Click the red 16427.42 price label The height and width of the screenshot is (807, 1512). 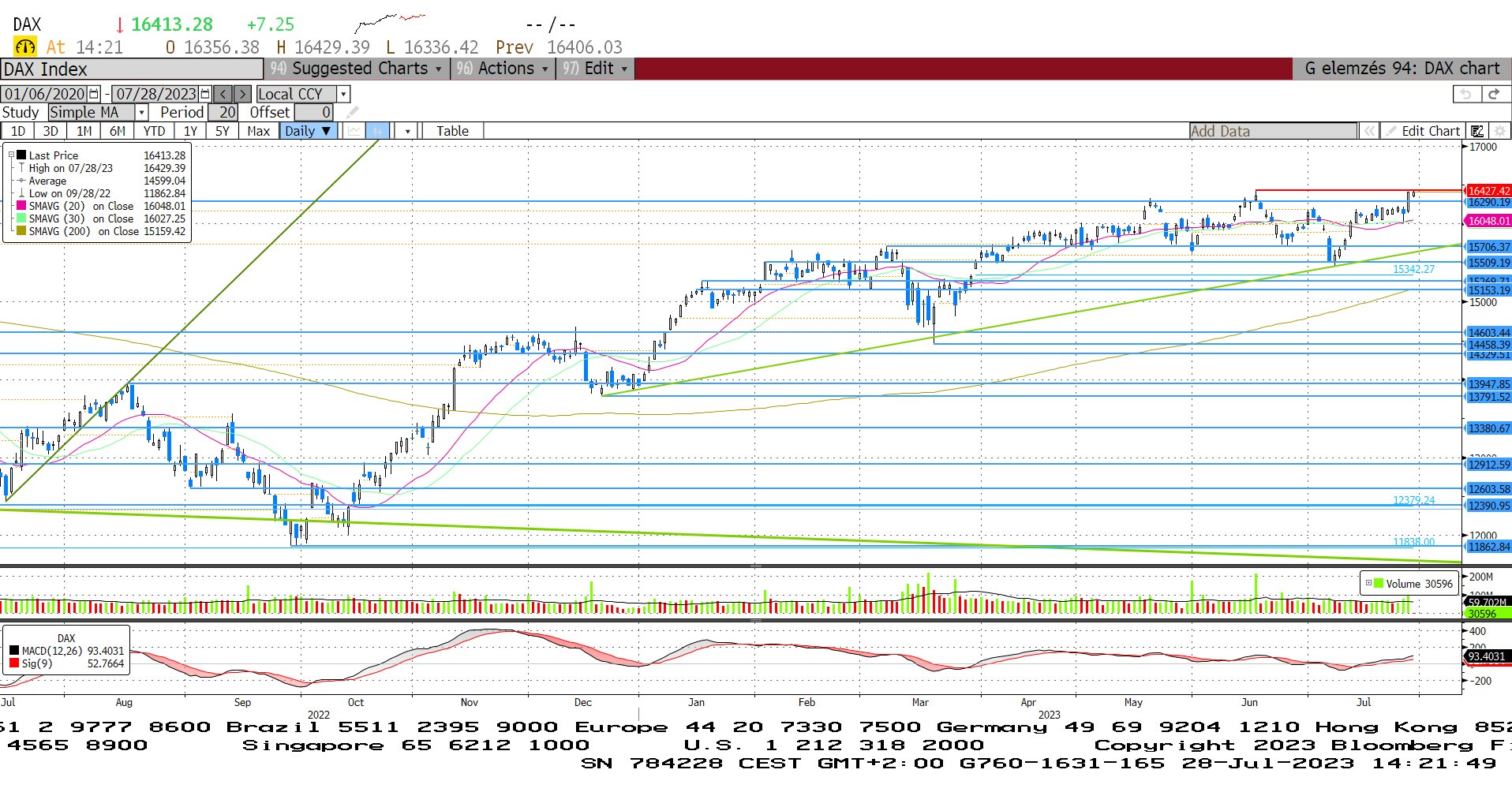pyautogui.click(x=1488, y=191)
